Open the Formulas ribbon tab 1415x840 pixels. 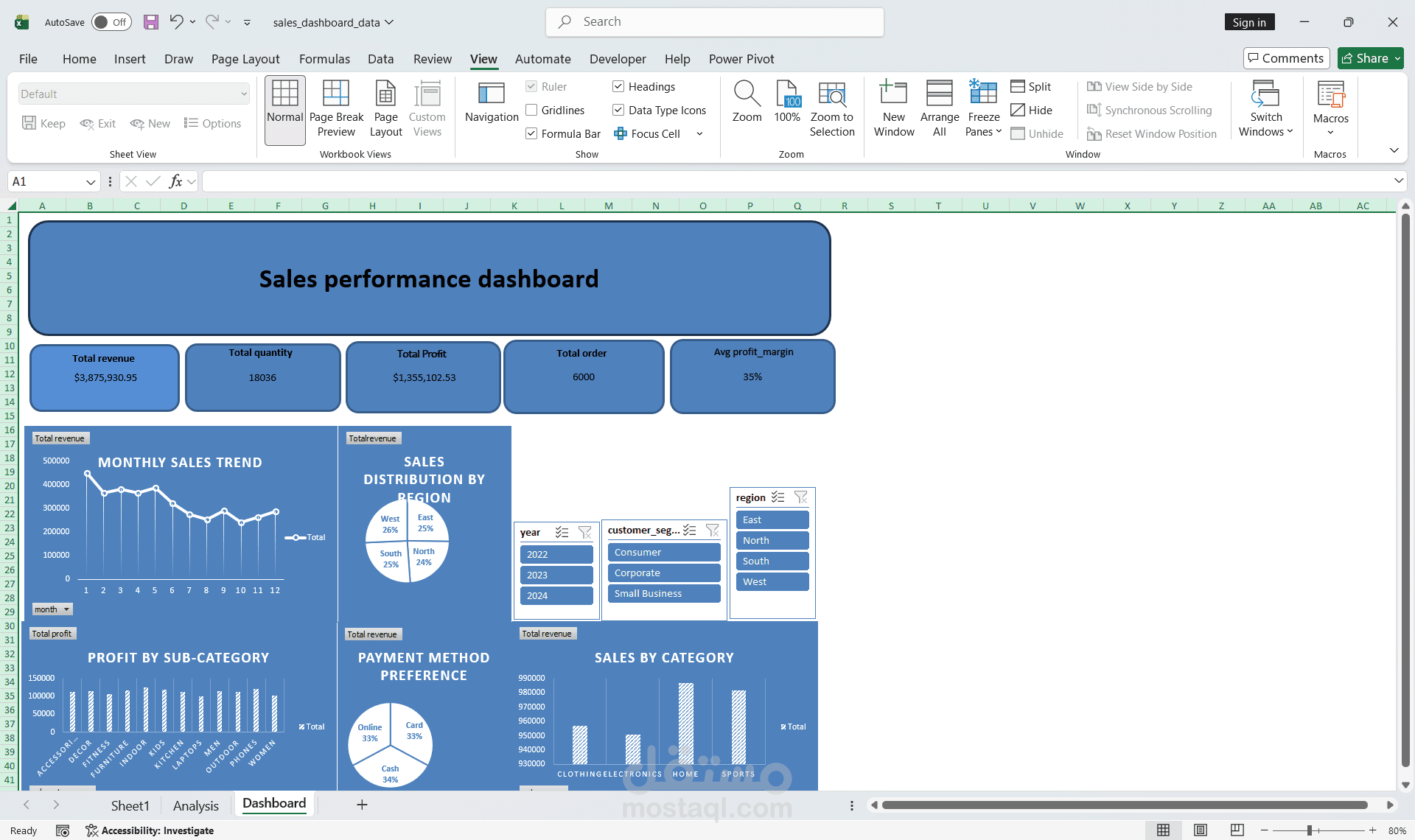pos(324,59)
